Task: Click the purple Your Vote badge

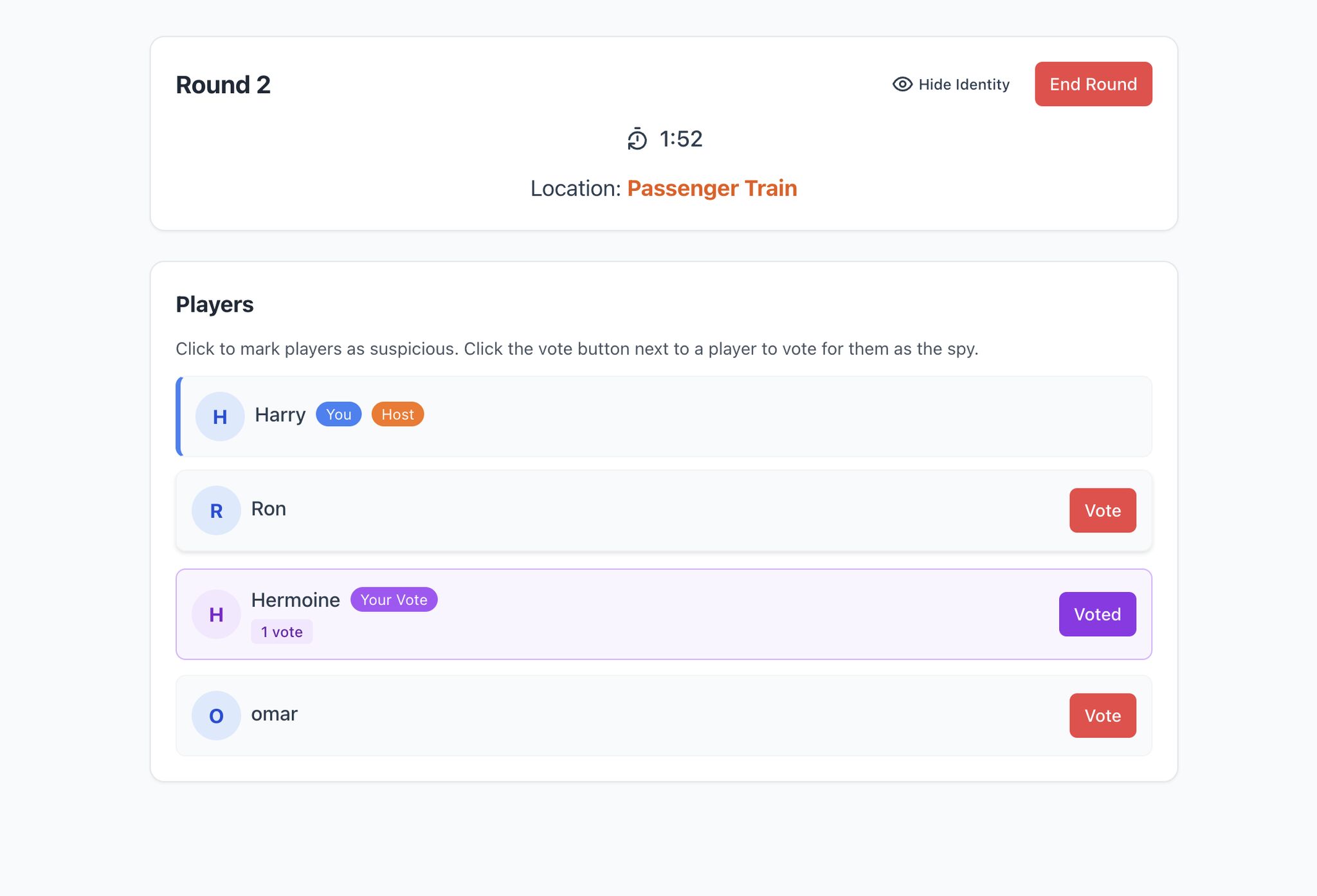Action: point(394,600)
